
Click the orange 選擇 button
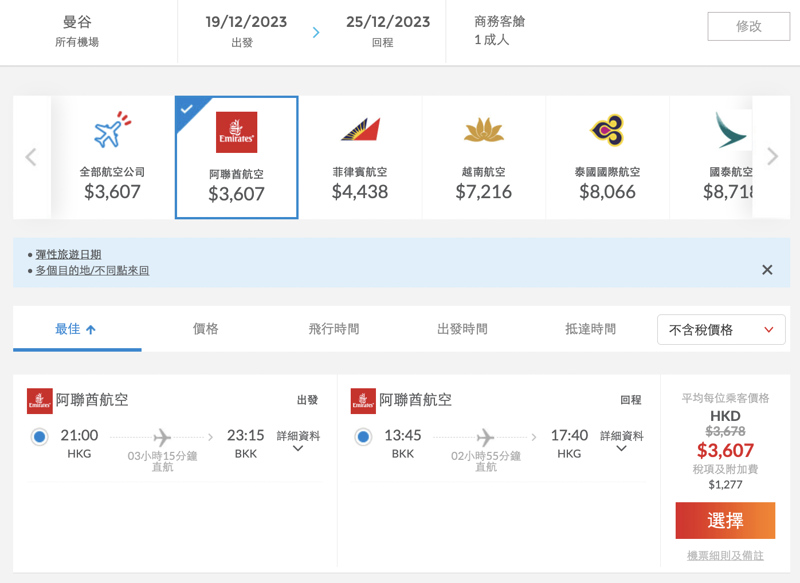point(725,520)
